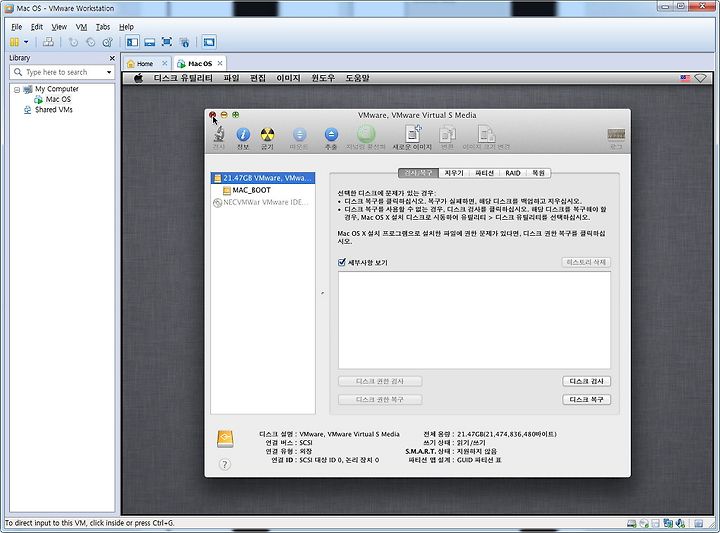
Task: Open the 도움말 menu in Mac menu bar
Action: [357, 78]
